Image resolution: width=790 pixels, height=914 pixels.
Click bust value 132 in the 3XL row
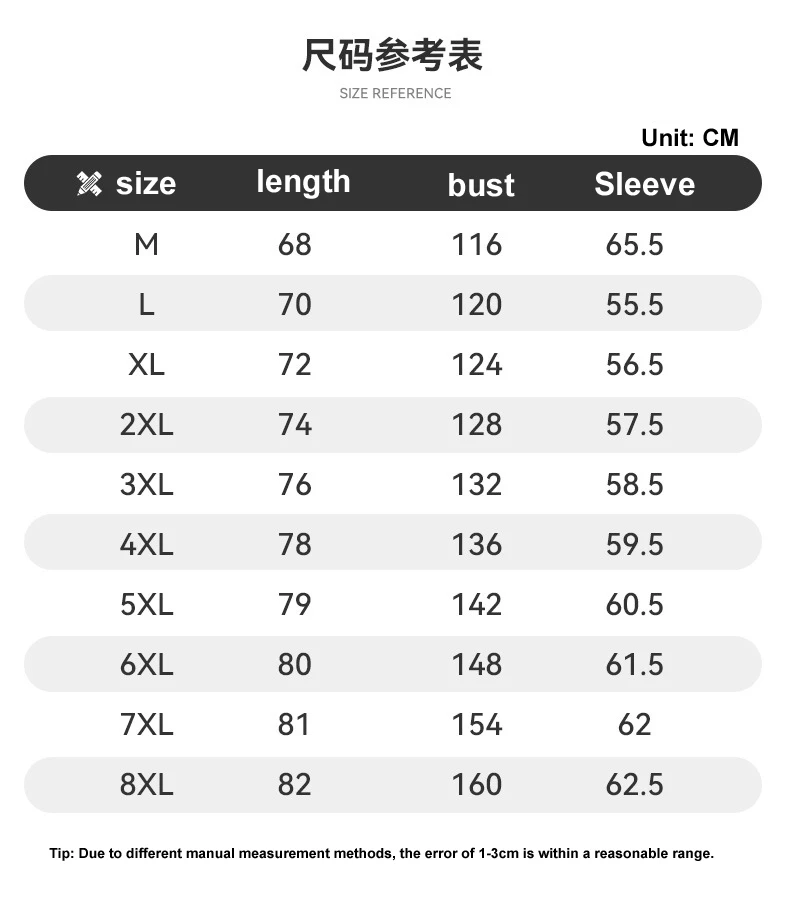[x=476, y=484]
